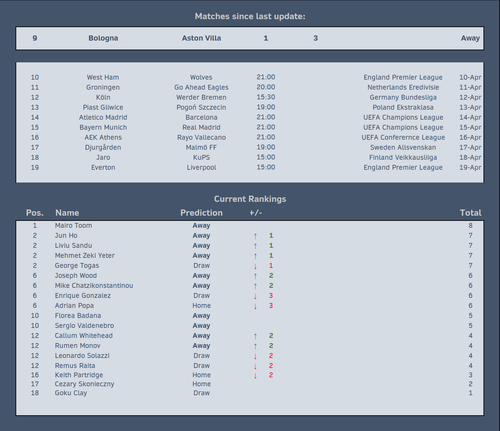This screenshot has width=500, height=431.
Task: Click Mairo Toom's total of 8
Action: pyautogui.click(x=470, y=226)
